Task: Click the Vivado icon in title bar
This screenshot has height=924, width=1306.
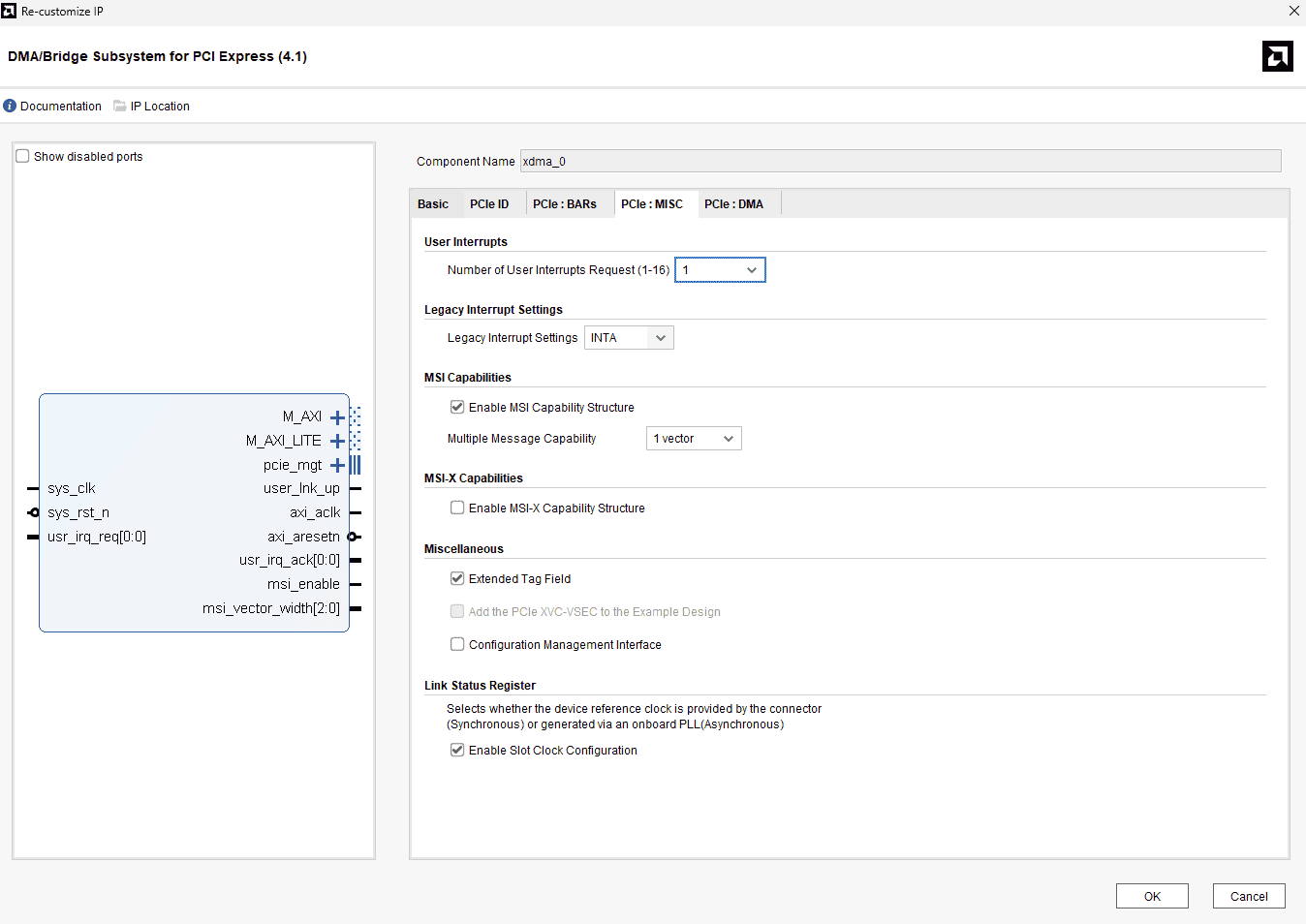Action: coord(10,12)
